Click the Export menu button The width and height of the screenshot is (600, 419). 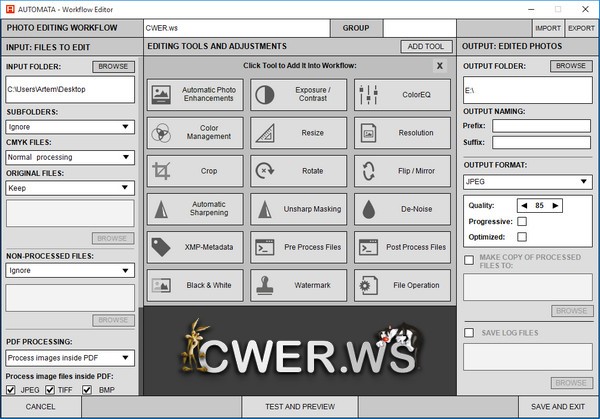coord(581,28)
